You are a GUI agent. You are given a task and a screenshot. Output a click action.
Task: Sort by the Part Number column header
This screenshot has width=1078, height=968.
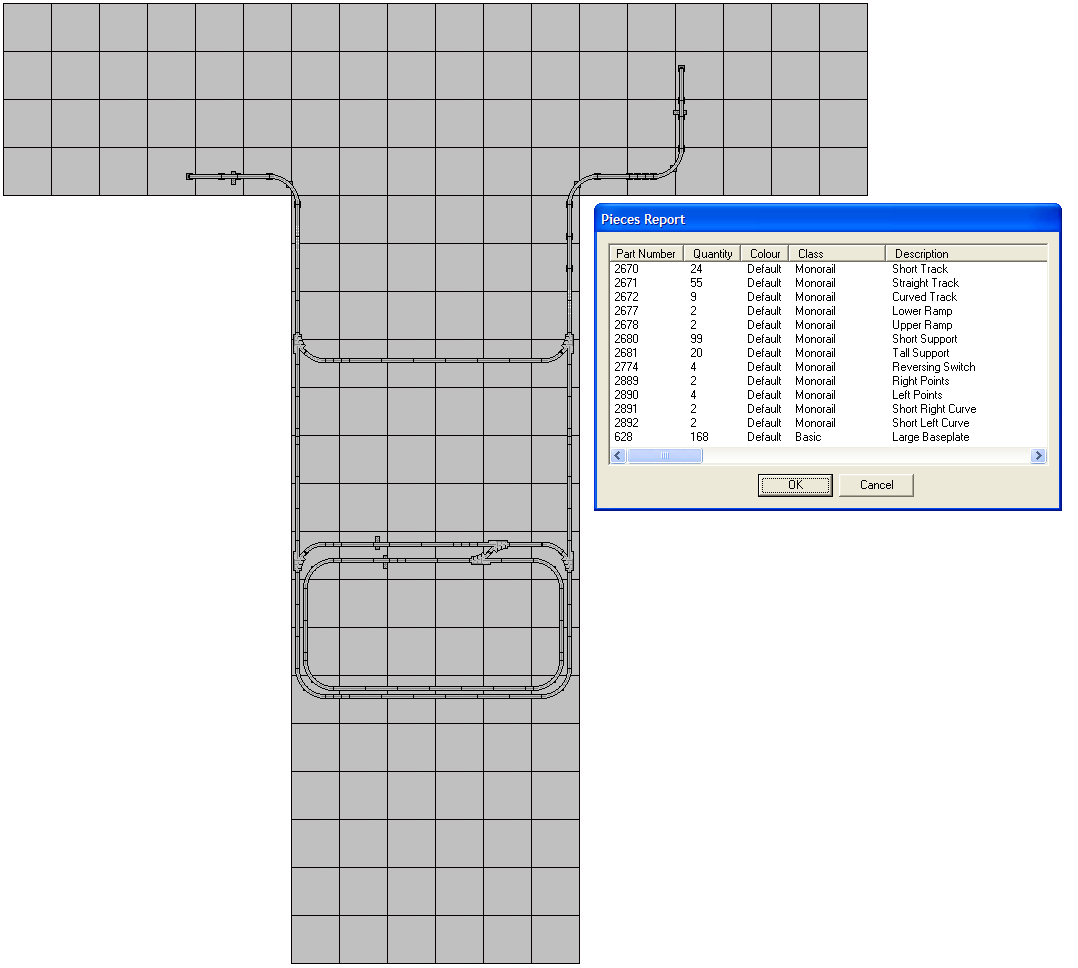(646, 254)
